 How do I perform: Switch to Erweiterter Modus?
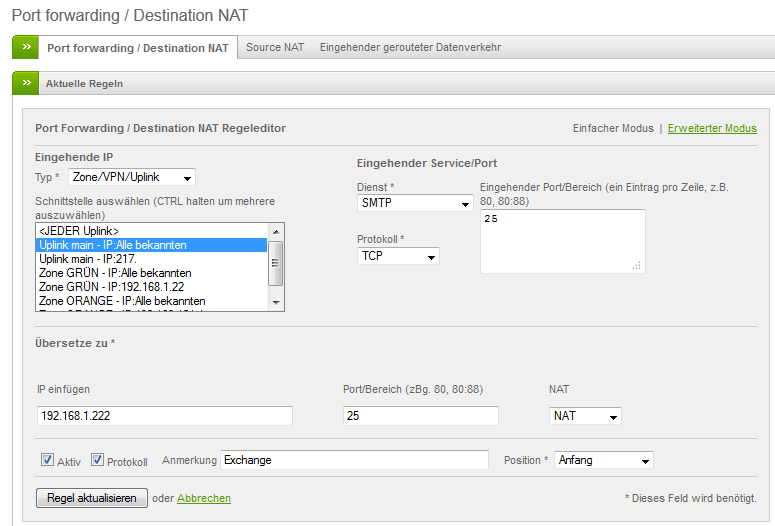tap(712, 129)
